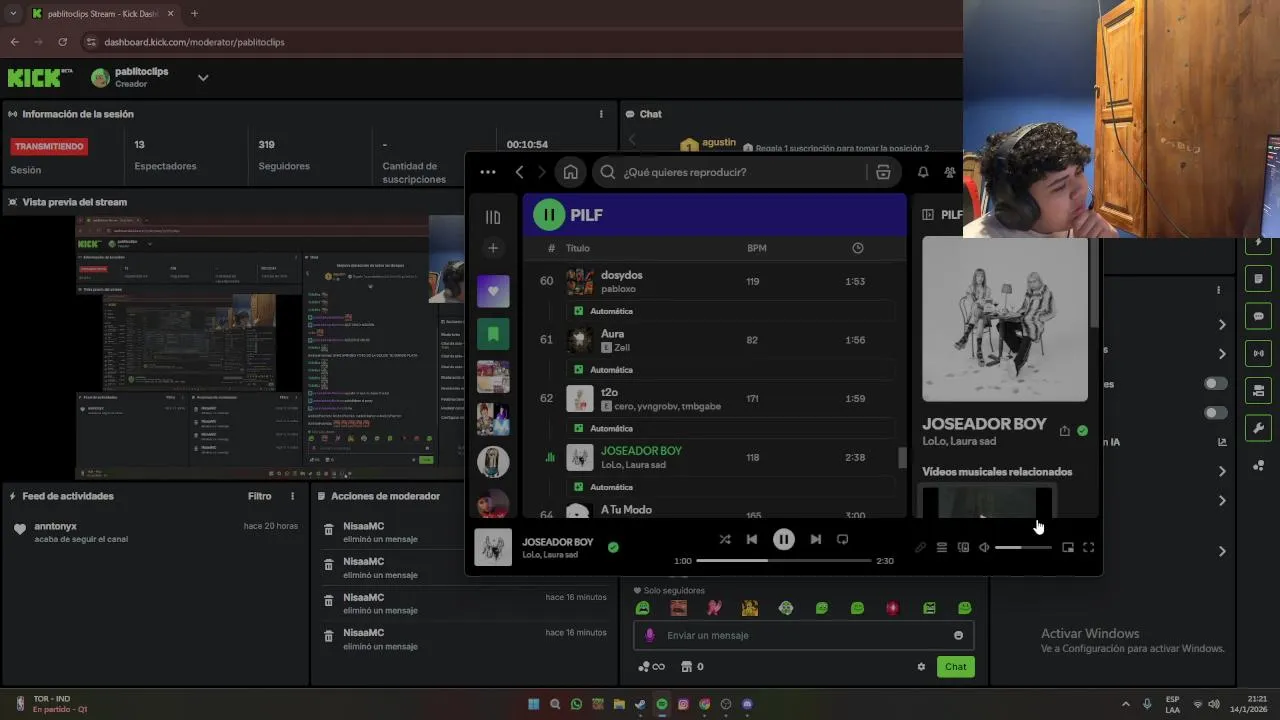Open Chrome tab search dropdown arrow
The width and height of the screenshot is (1280, 720).
12,13
